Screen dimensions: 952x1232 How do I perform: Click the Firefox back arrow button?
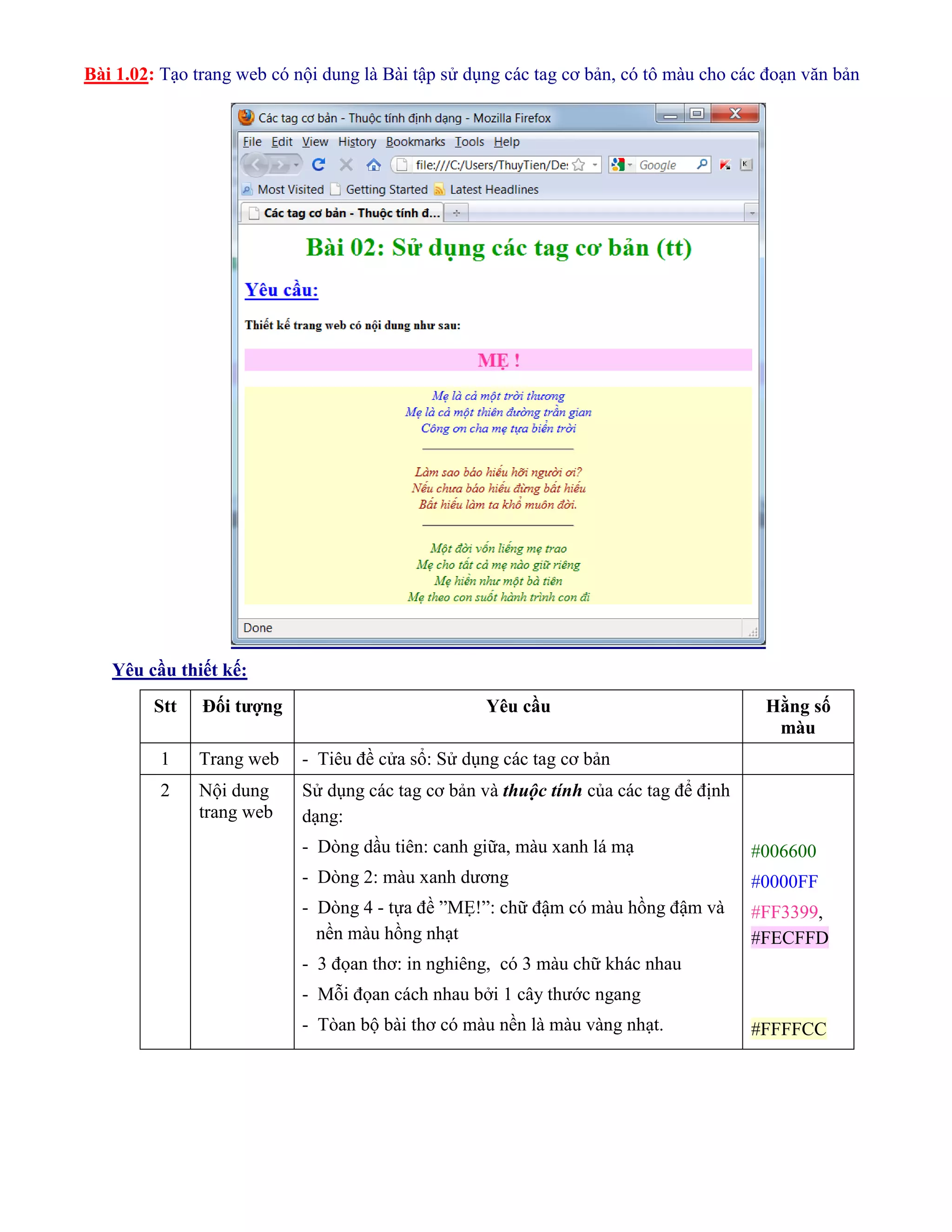tap(256, 165)
